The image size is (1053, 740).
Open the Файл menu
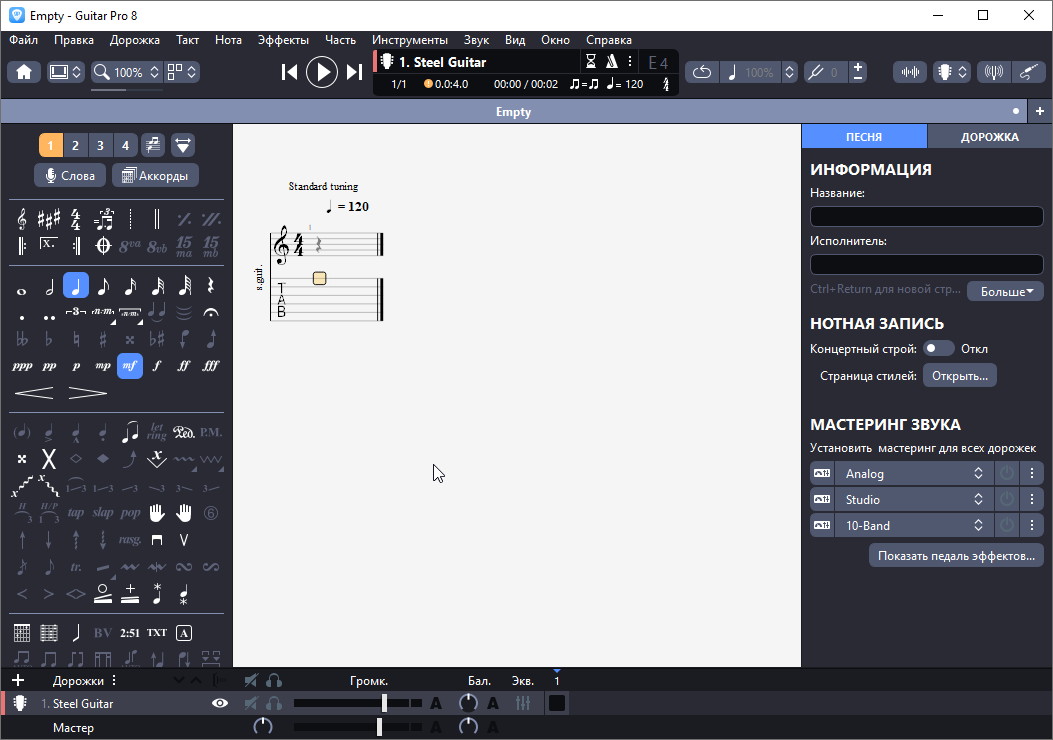point(24,40)
